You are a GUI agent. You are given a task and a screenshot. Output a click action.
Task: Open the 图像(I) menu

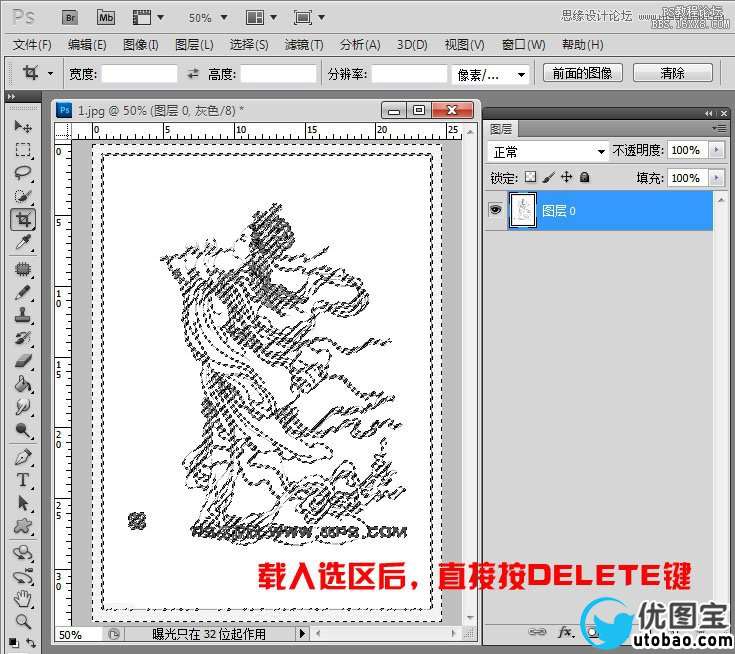coord(141,45)
